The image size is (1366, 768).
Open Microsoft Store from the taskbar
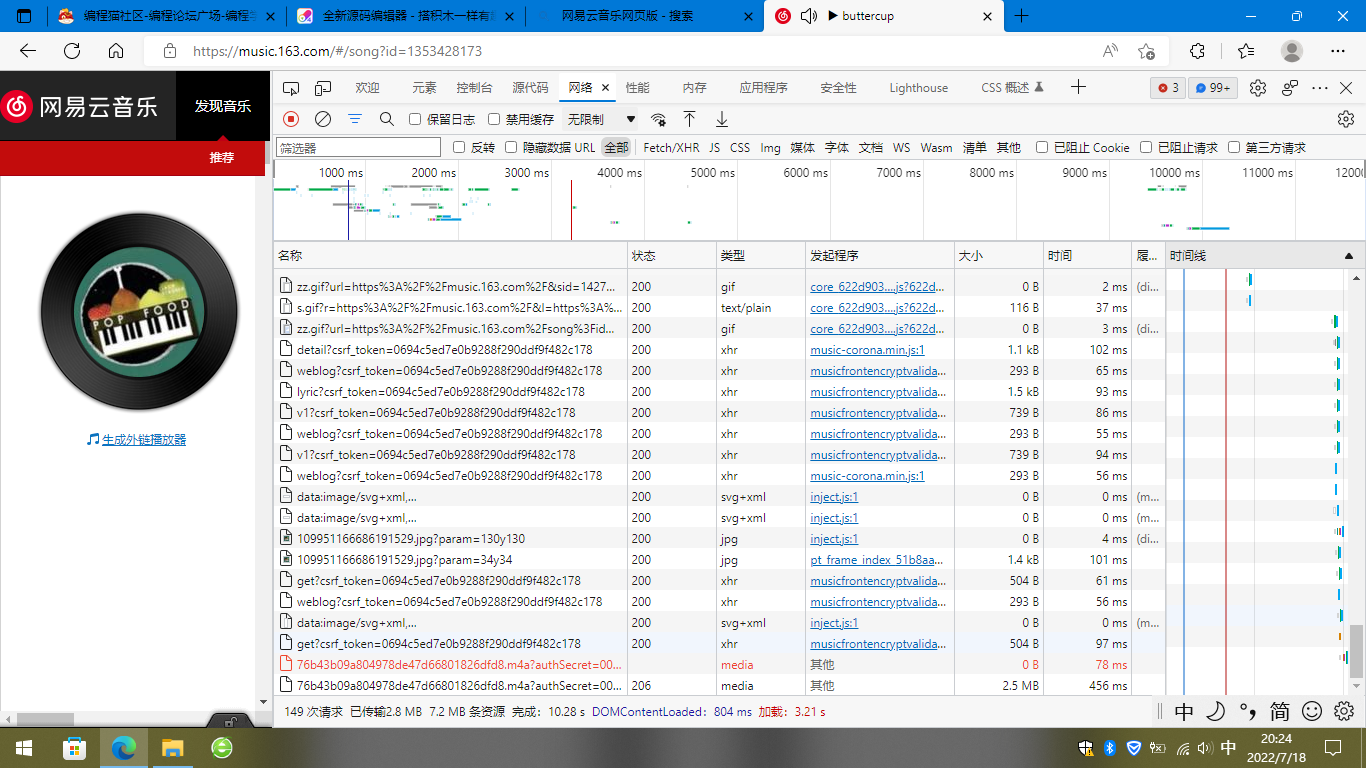coord(75,748)
